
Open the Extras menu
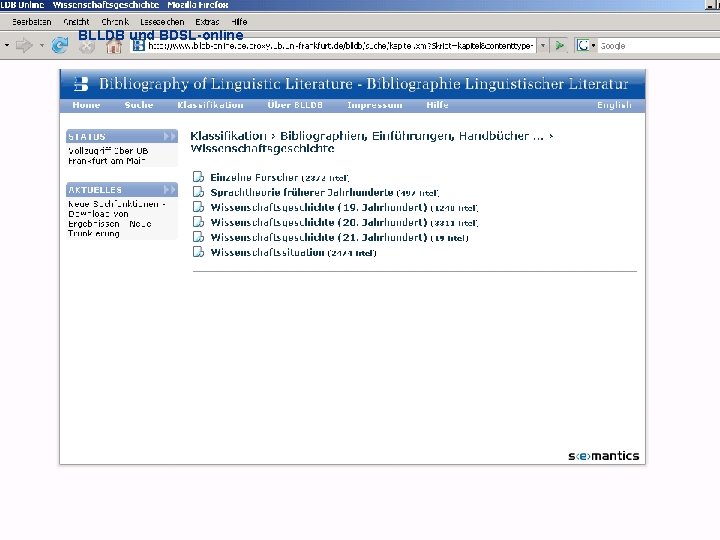(x=207, y=22)
